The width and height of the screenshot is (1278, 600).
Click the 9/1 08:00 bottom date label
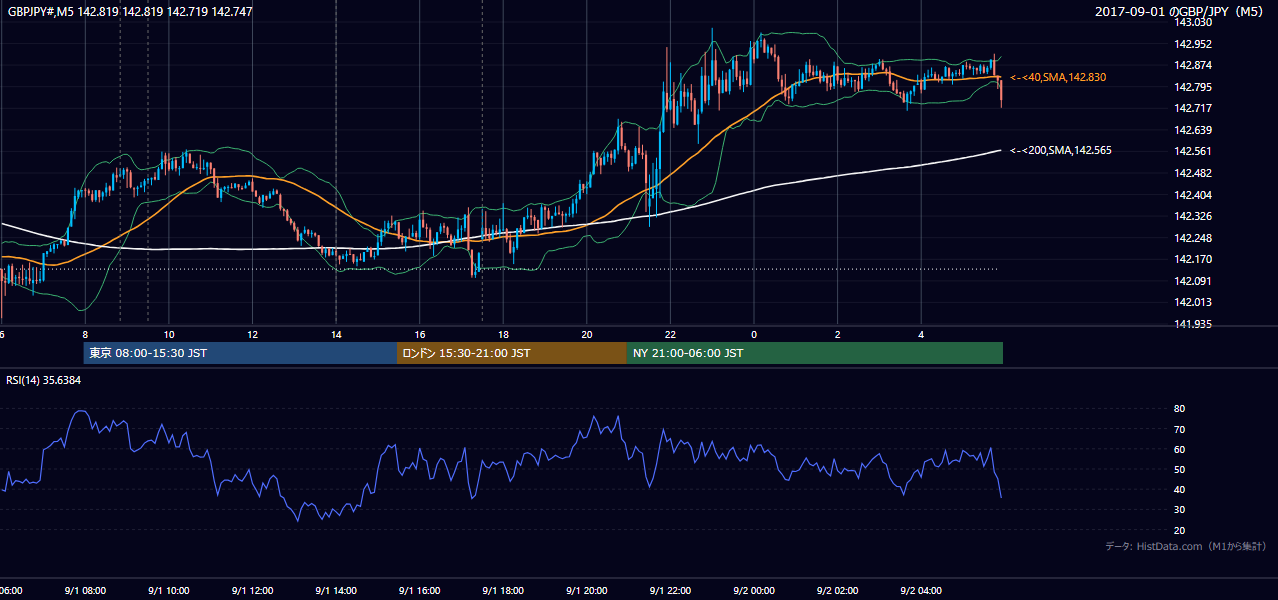tap(85, 591)
